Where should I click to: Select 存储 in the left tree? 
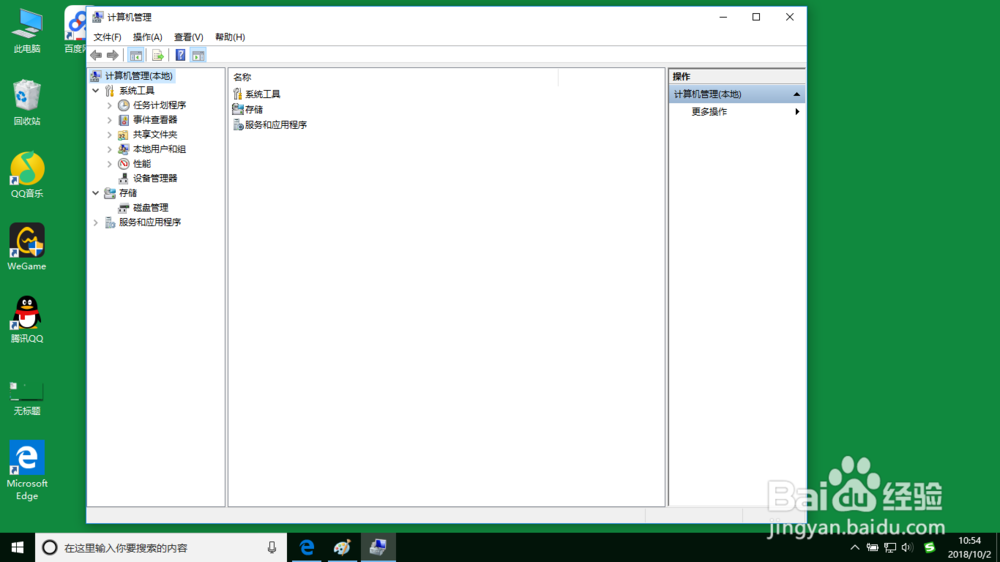tap(128, 193)
